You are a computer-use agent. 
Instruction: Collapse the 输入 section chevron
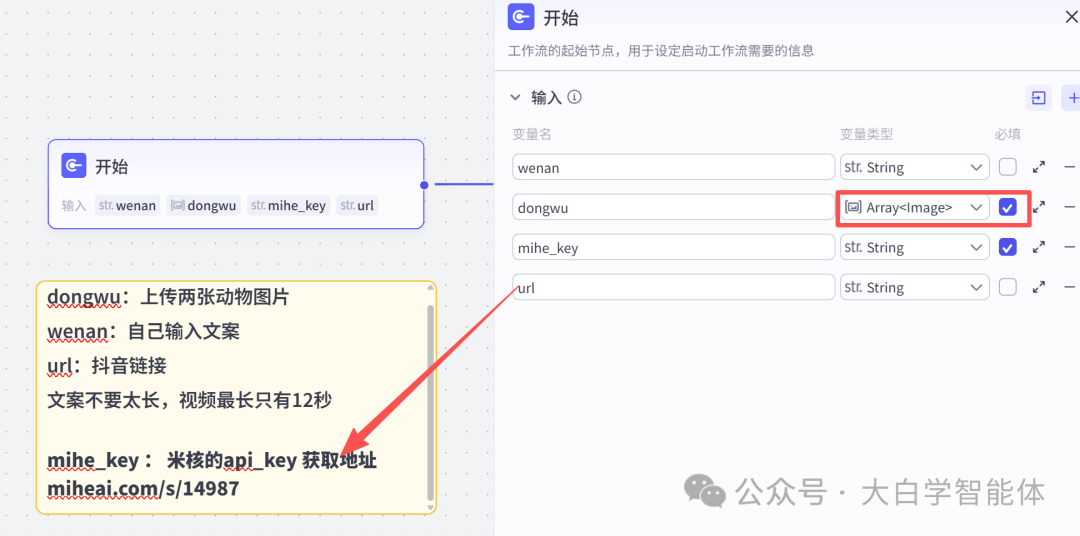point(515,98)
